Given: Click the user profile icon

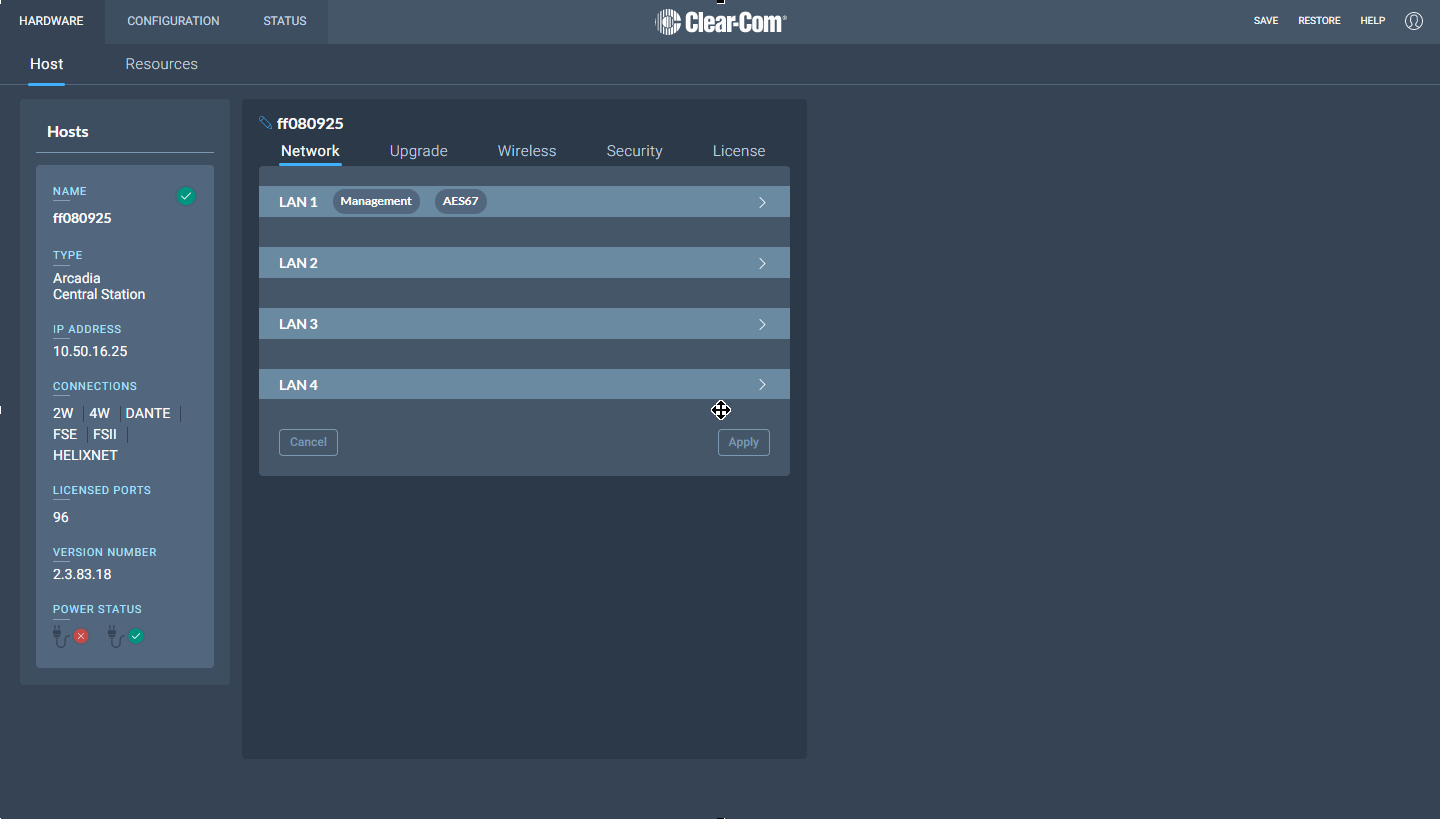Looking at the screenshot, I should pyautogui.click(x=1413, y=21).
